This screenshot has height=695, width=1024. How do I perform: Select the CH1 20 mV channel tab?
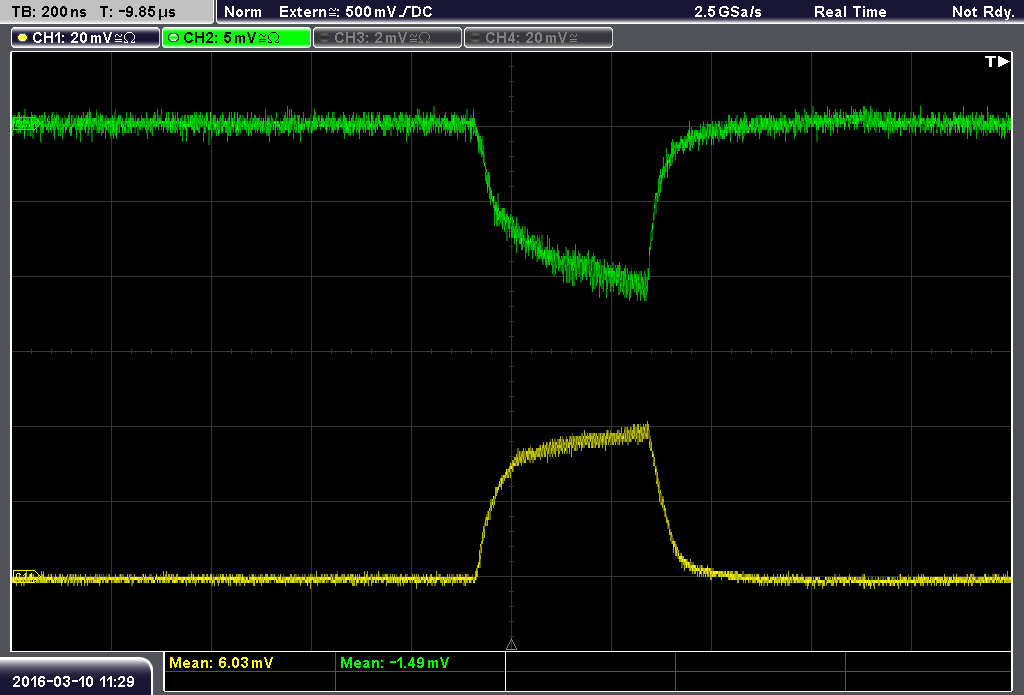[86, 38]
